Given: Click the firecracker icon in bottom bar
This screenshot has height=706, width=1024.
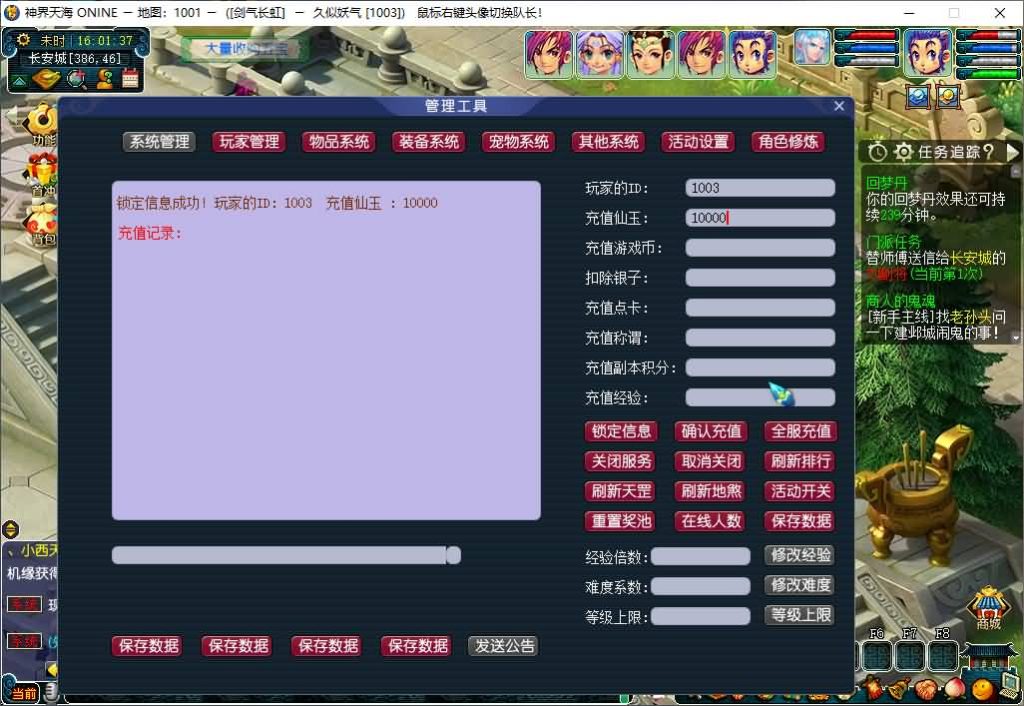Looking at the screenshot, I should pos(872,688).
